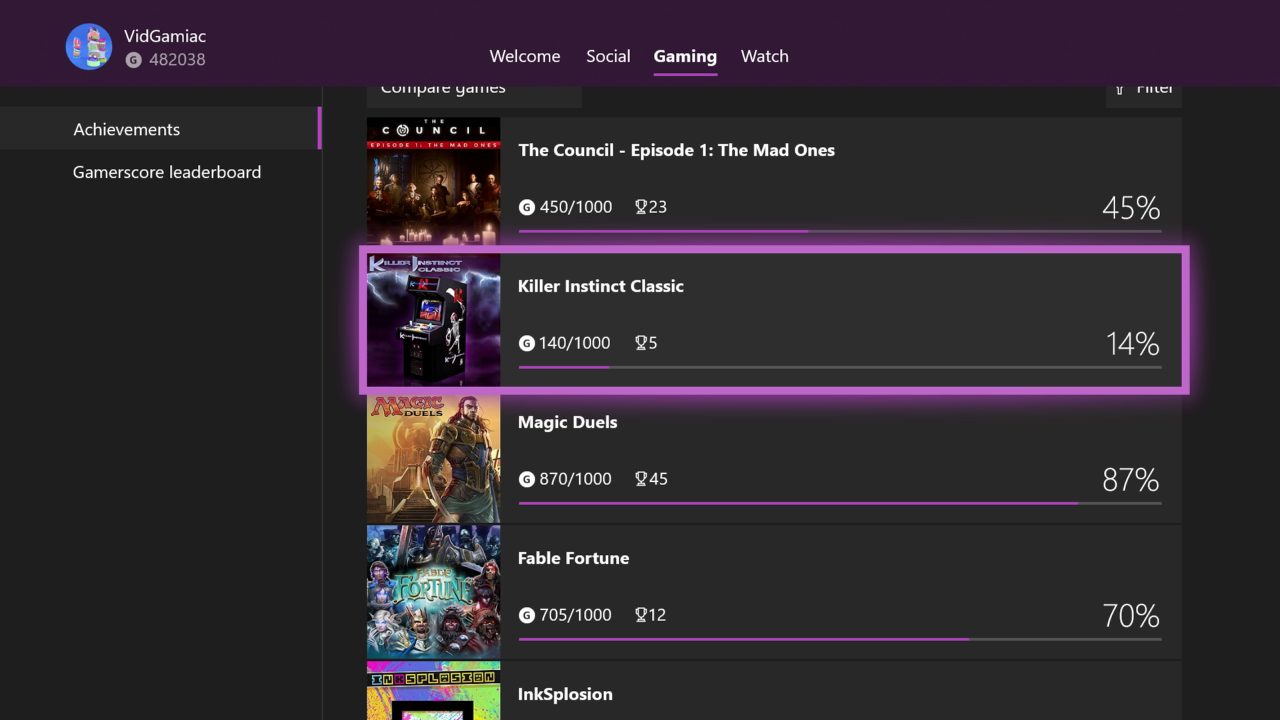Click the 482038 gamerscore total
This screenshot has width=1280, height=720.
[177, 60]
